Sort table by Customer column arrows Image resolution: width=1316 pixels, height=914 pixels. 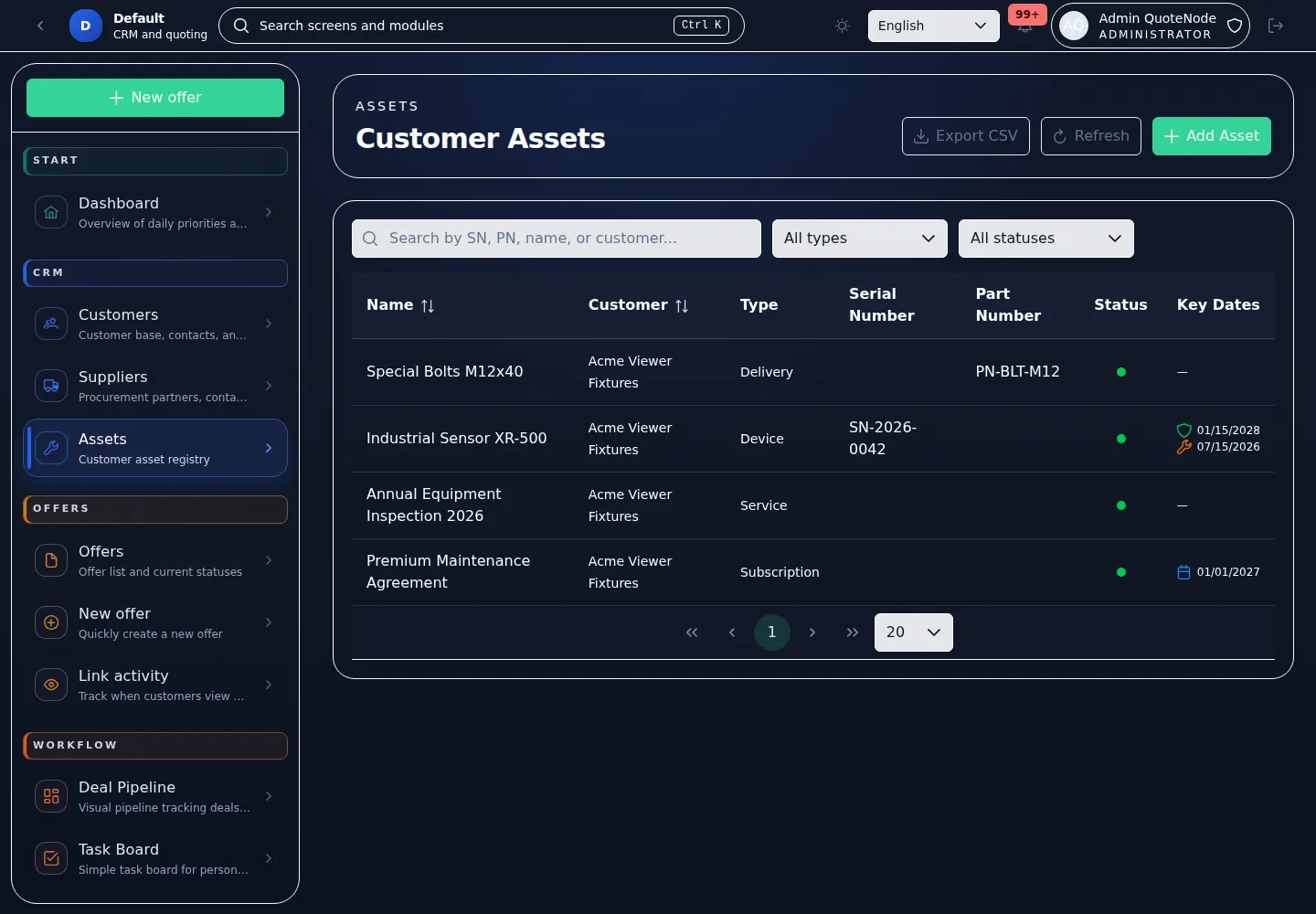coord(682,306)
